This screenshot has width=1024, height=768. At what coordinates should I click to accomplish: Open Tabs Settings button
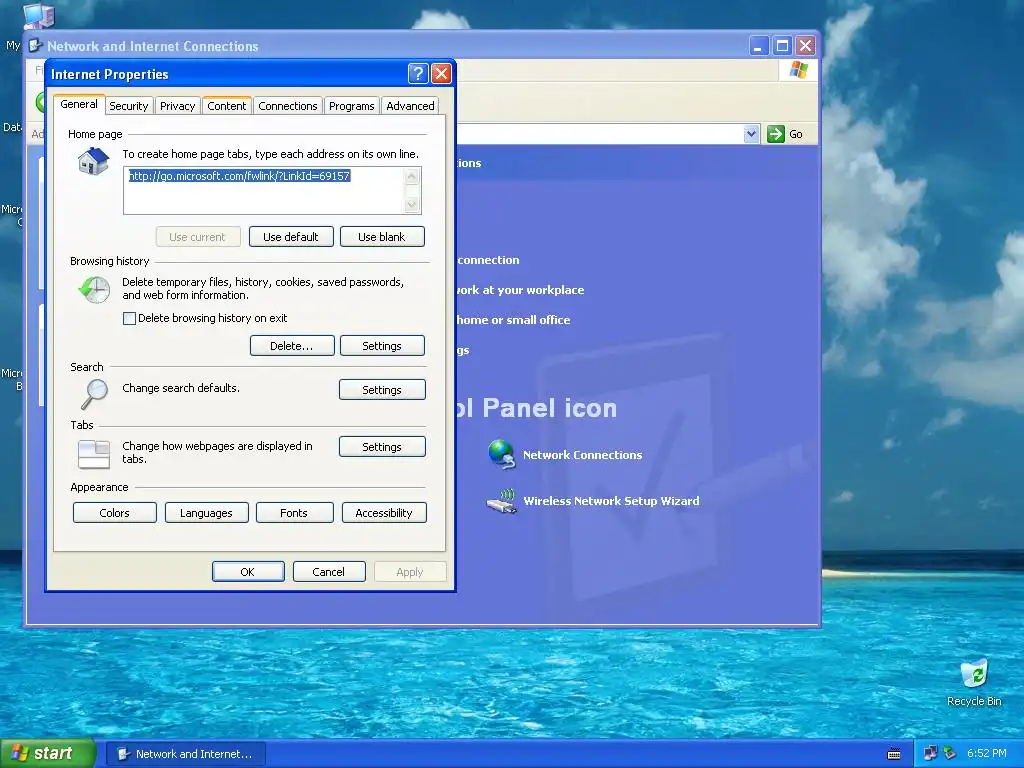click(382, 447)
